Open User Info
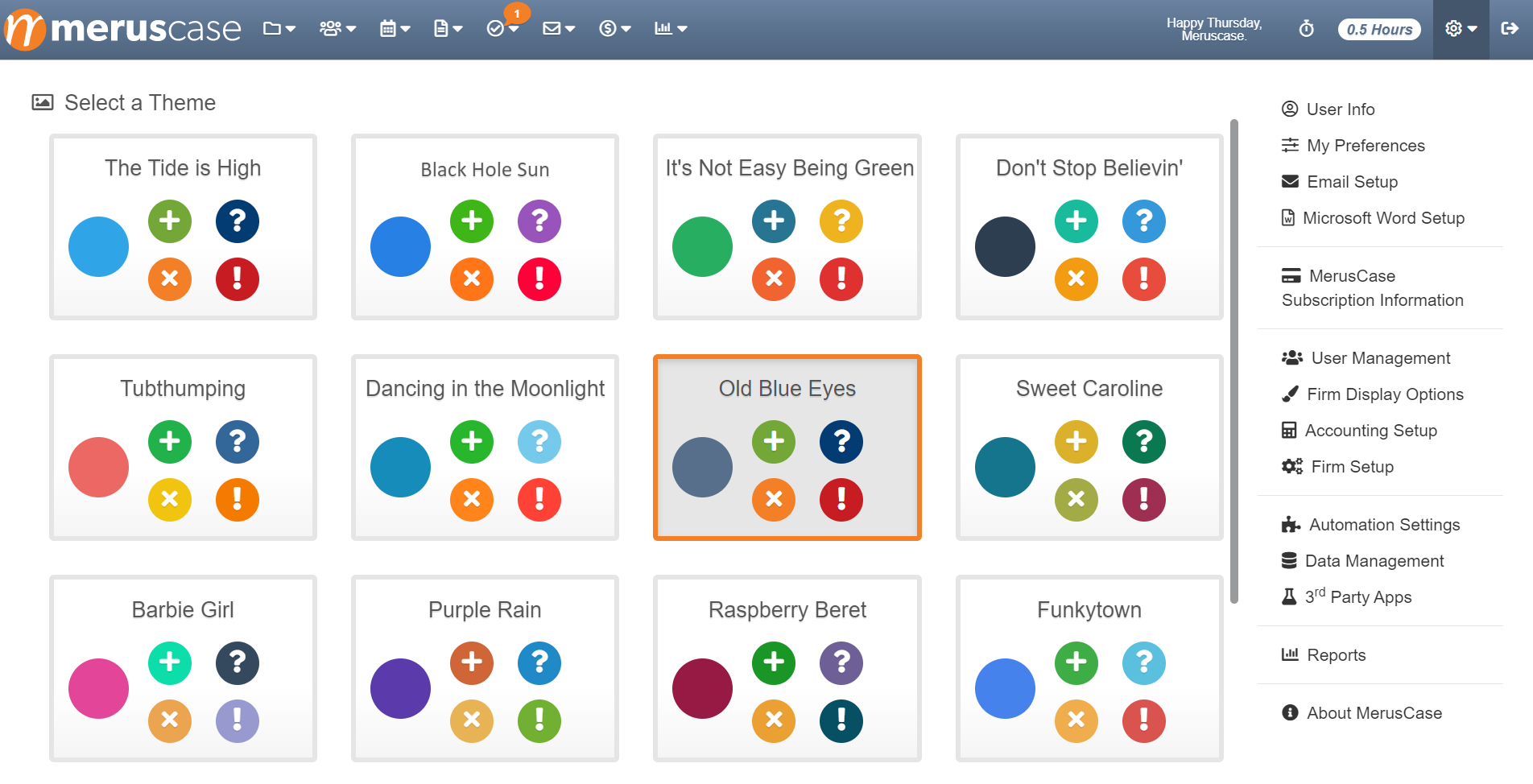1533x784 pixels. click(x=1328, y=109)
